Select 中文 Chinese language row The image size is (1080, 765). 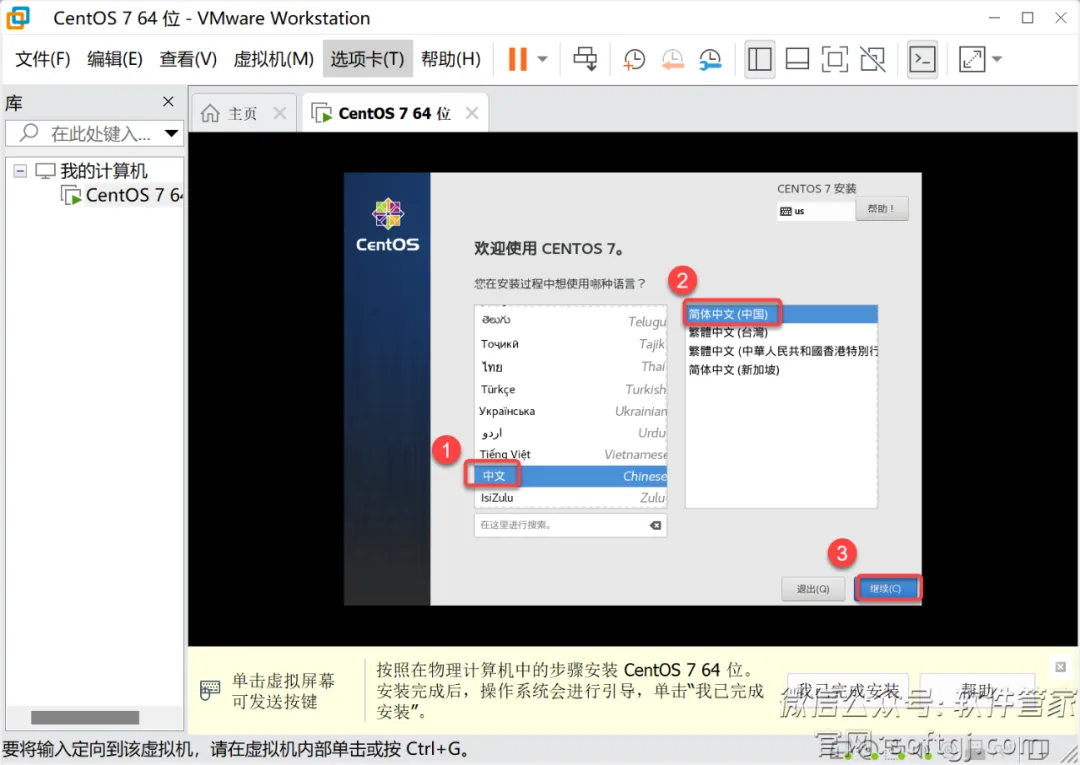[570, 476]
